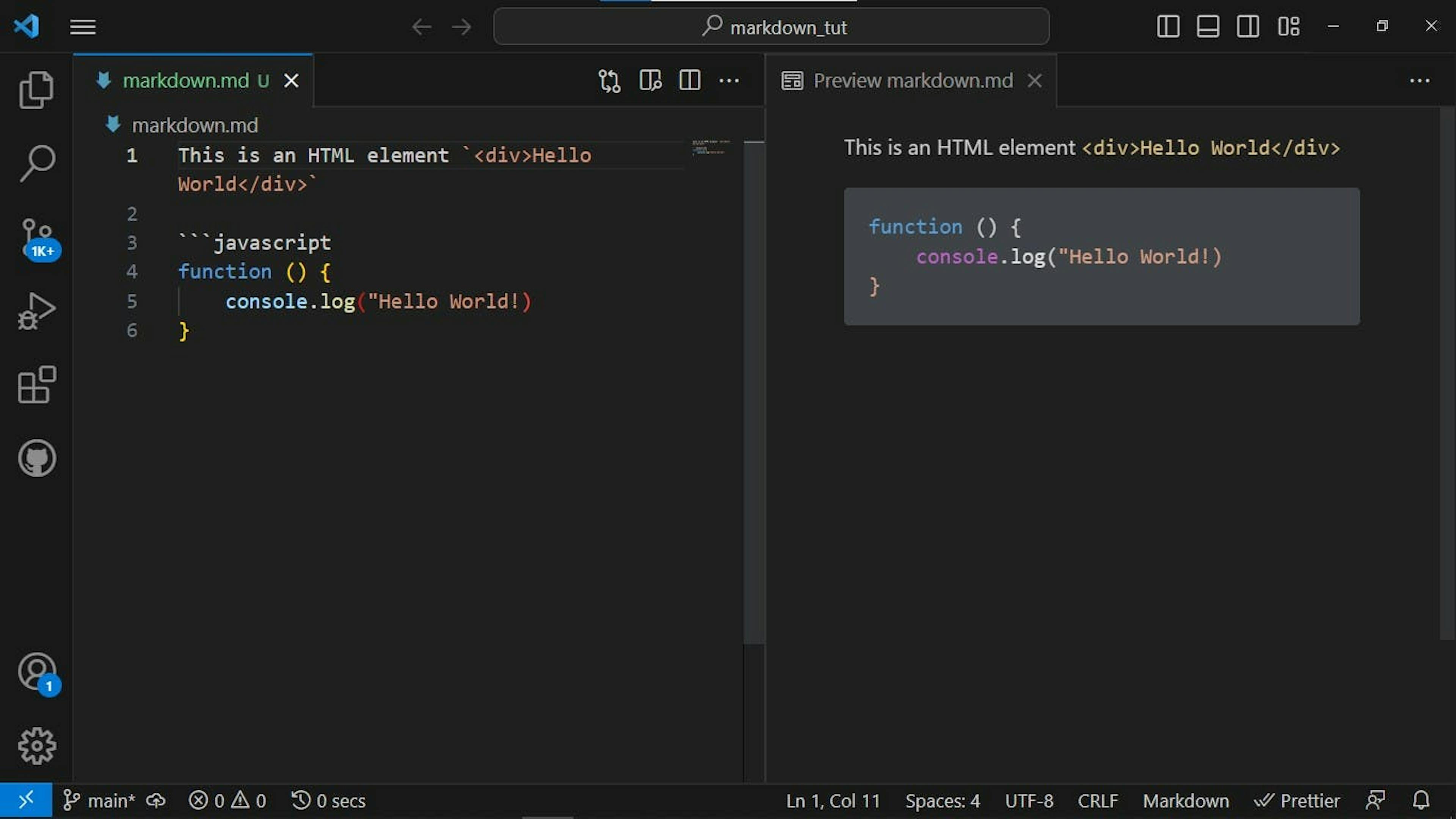
Task: Go back with the left arrow
Action: pyautogui.click(x=422, y=27)
